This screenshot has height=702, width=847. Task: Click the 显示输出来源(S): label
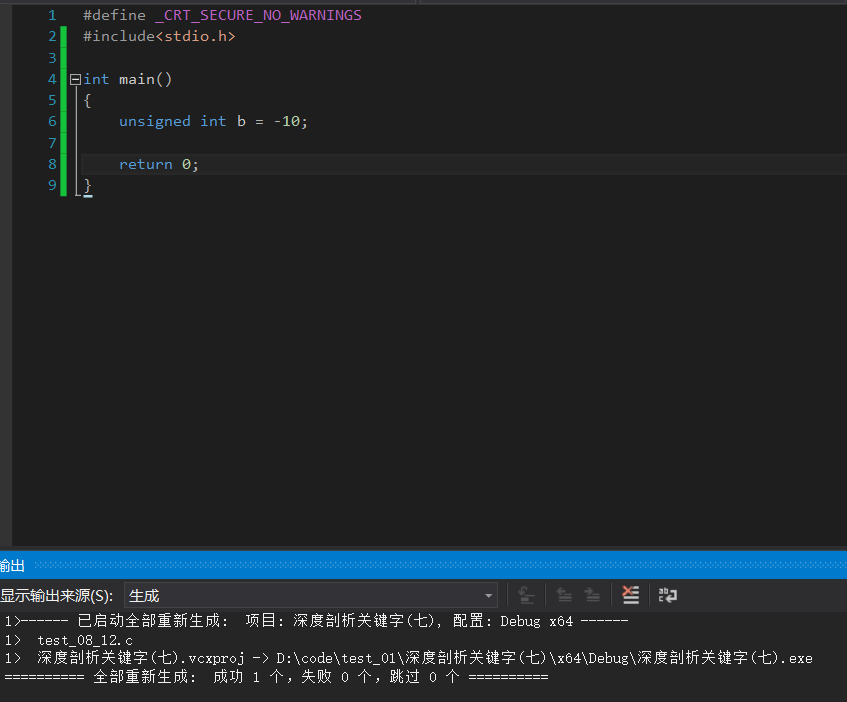(x=55, y=594)
